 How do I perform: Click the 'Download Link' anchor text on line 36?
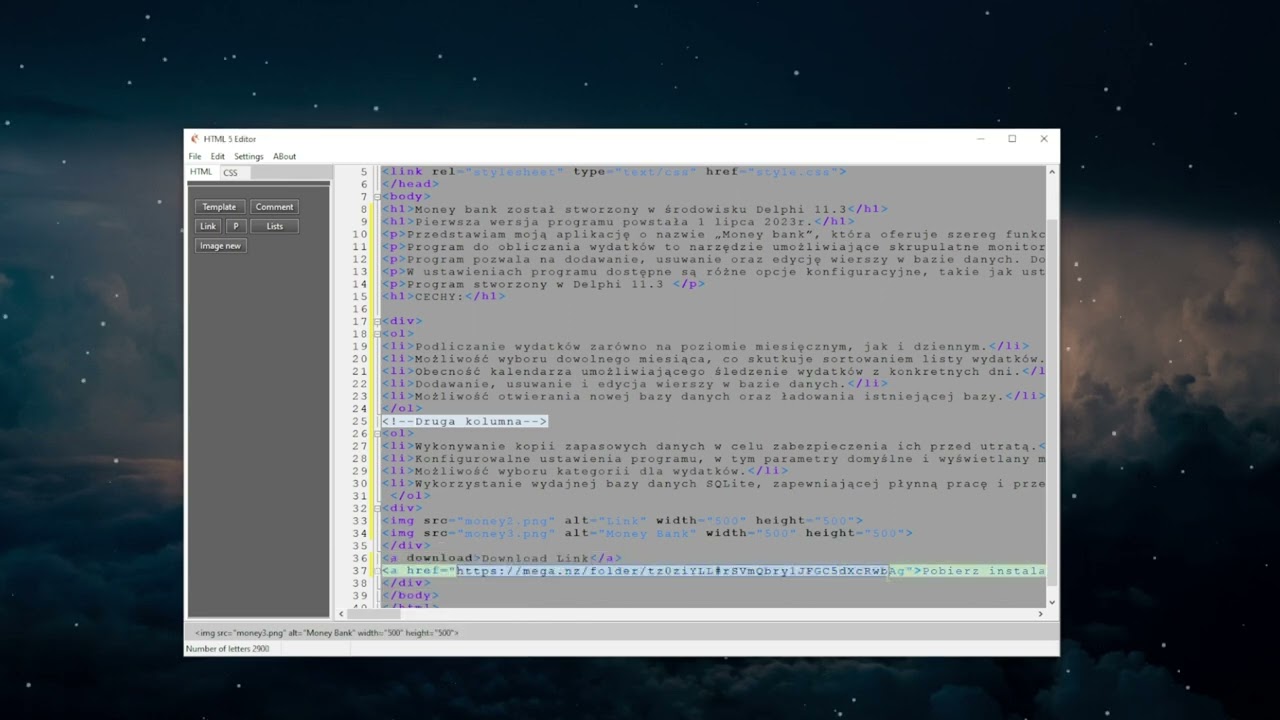tap(535, 559)
